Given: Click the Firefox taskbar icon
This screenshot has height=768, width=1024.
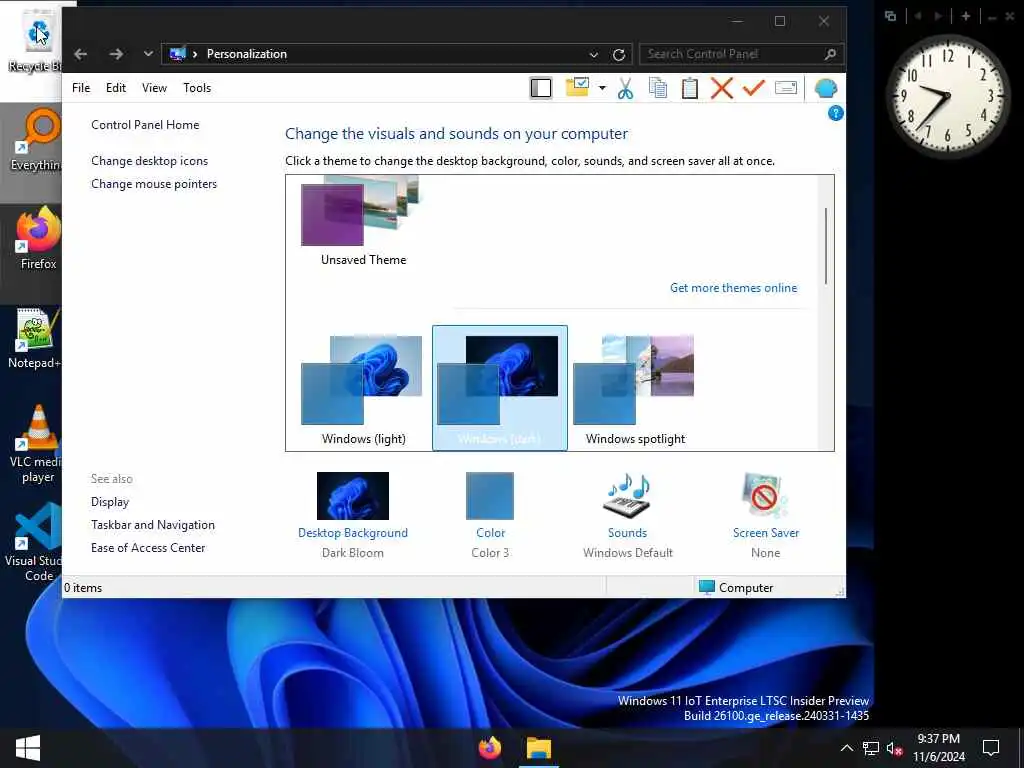Looking at the screenshot, I should (490, 748).
